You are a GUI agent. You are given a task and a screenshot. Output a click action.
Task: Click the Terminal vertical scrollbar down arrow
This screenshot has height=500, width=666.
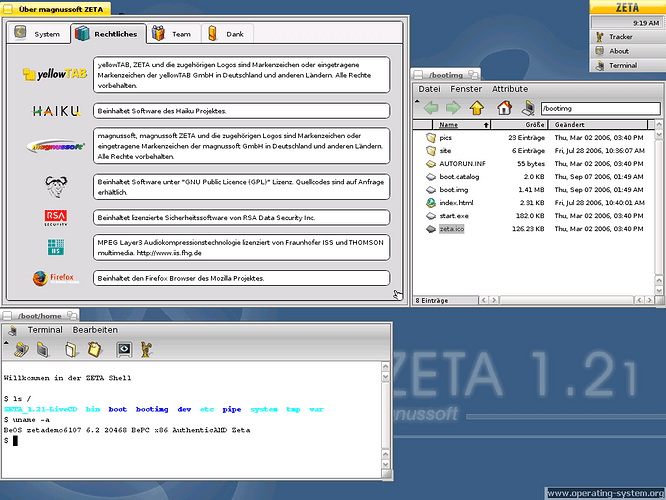386,464
